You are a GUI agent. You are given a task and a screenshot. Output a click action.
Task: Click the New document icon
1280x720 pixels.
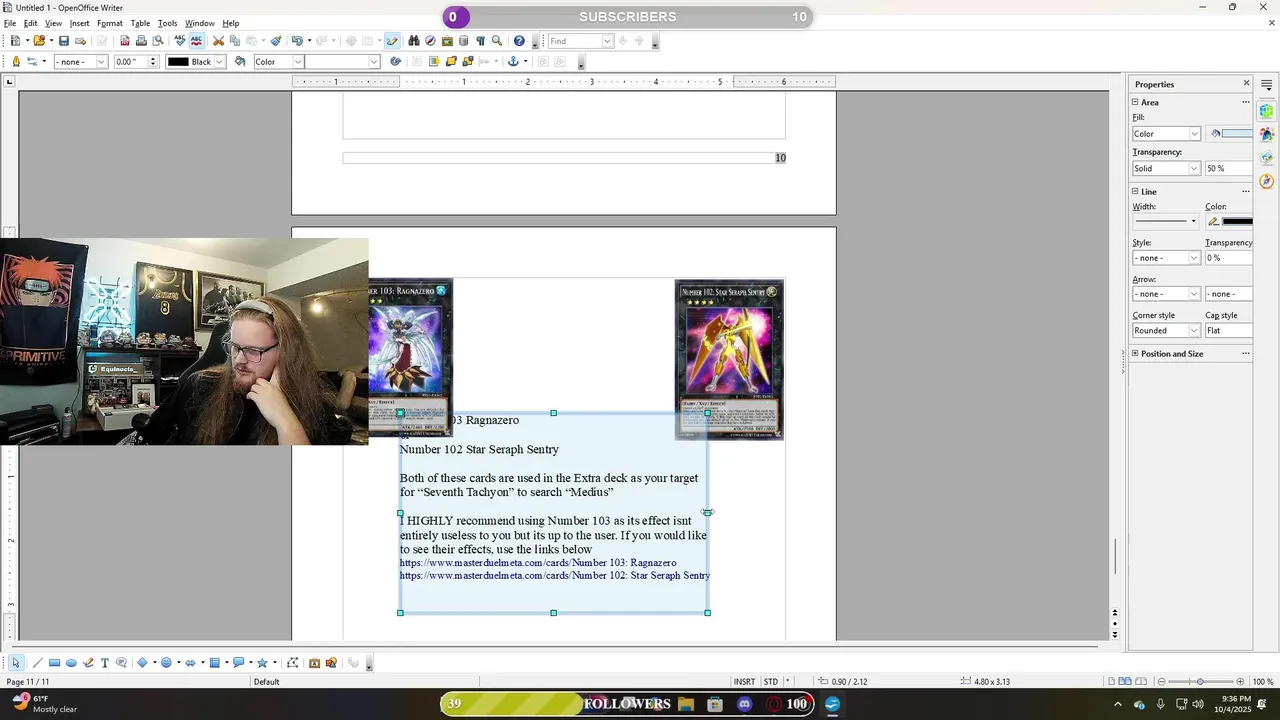(x=15, y=41)
